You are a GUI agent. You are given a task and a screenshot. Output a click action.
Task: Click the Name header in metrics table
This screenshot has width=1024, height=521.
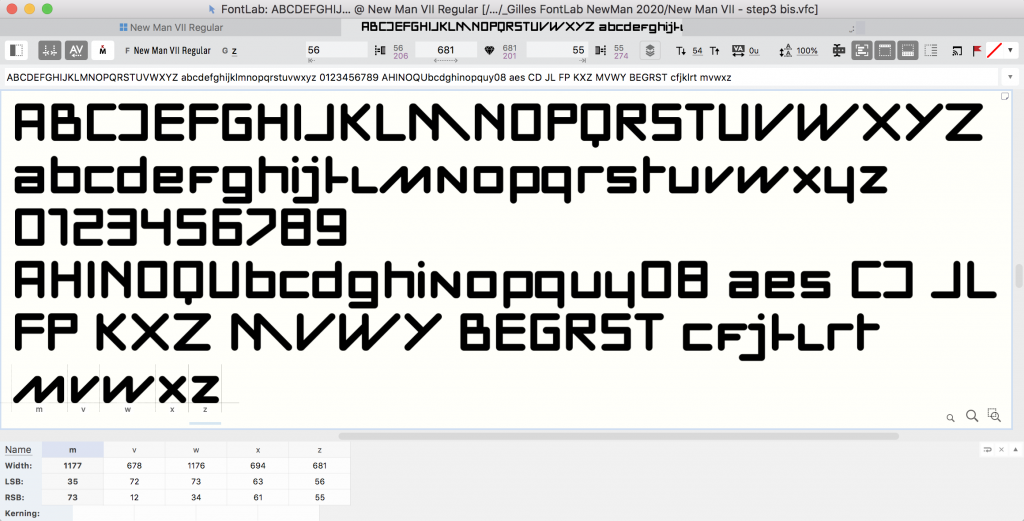(18, 450)
